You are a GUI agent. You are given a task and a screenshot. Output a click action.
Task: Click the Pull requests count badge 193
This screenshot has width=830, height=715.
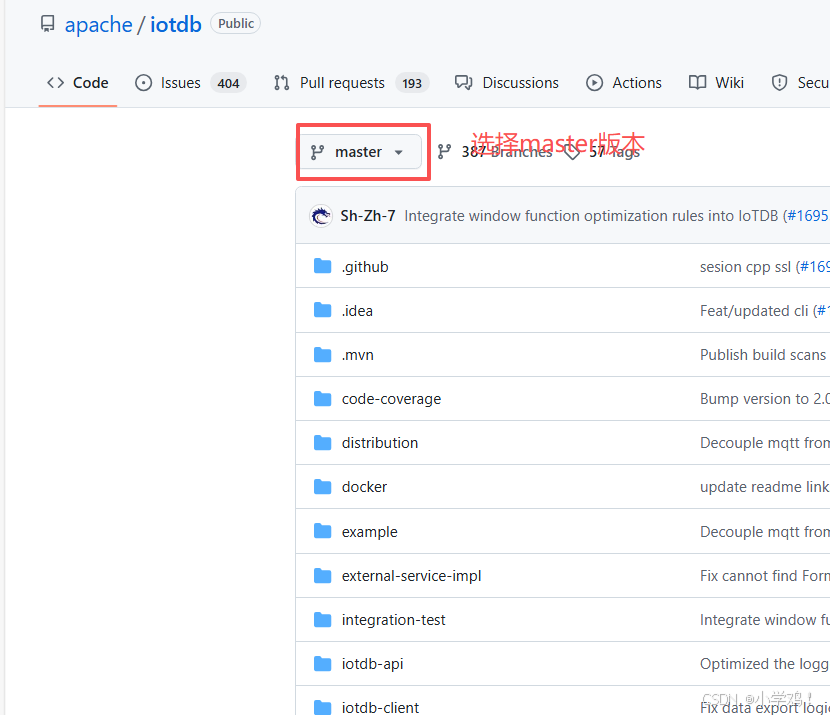(412, 83)
